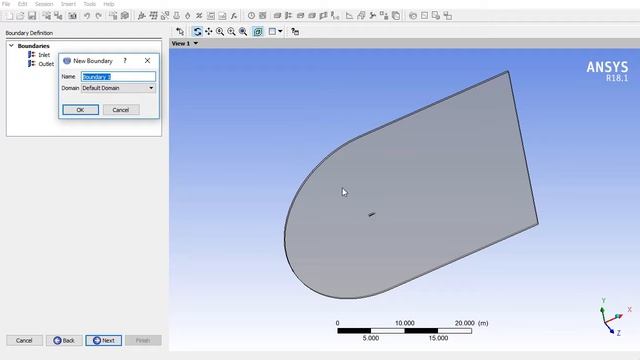
Task: Click the triangle coordinate frame icon
Action: point(349,16)
